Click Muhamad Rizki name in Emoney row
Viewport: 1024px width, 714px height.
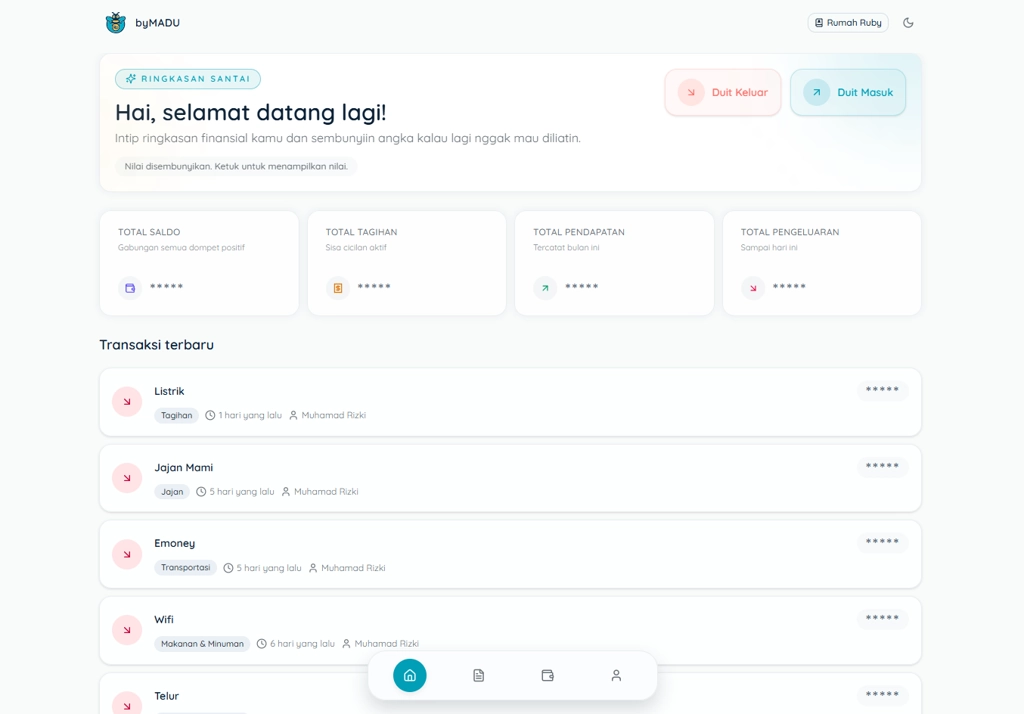pos(353,568)
